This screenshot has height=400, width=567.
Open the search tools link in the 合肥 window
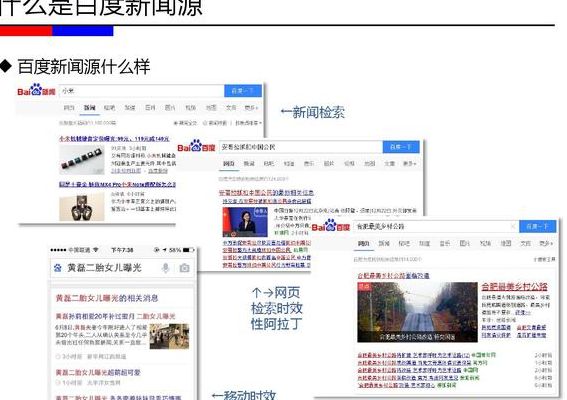[x=545, y=259]
